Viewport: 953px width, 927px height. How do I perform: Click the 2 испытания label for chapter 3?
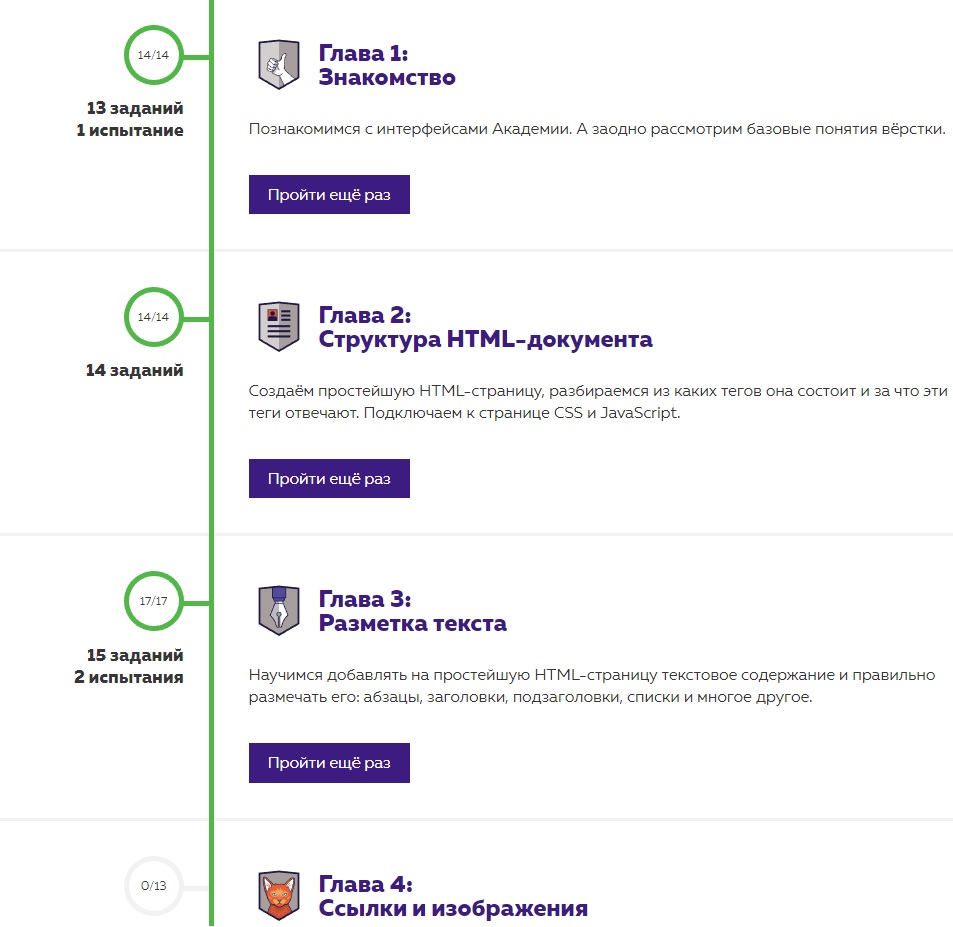click(129, 677)
